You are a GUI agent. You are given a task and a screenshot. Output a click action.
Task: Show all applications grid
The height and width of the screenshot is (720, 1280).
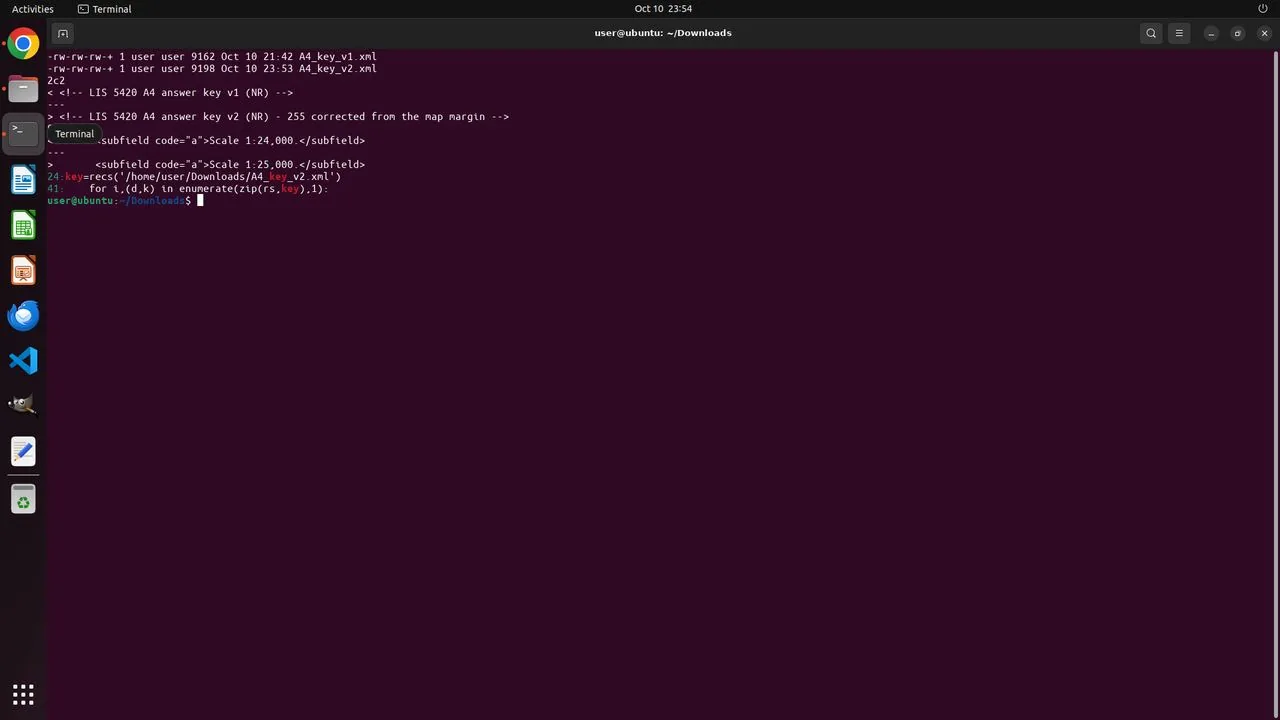[23, 694]
